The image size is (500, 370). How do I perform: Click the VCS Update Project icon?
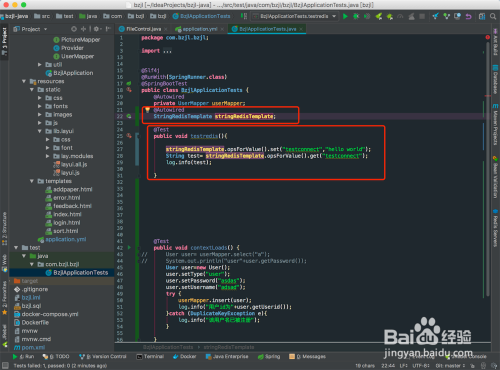coord(435,16)
